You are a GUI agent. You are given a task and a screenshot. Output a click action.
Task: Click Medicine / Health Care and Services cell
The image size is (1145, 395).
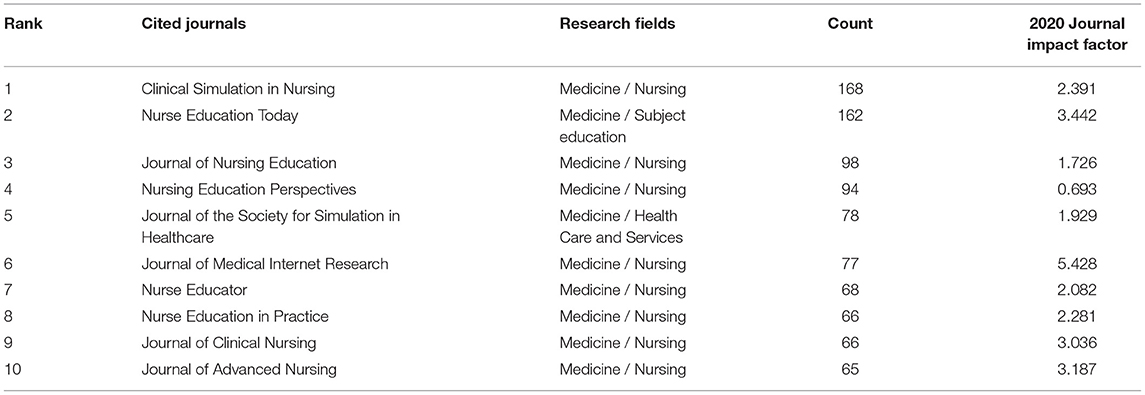click(x=621, y=226)
